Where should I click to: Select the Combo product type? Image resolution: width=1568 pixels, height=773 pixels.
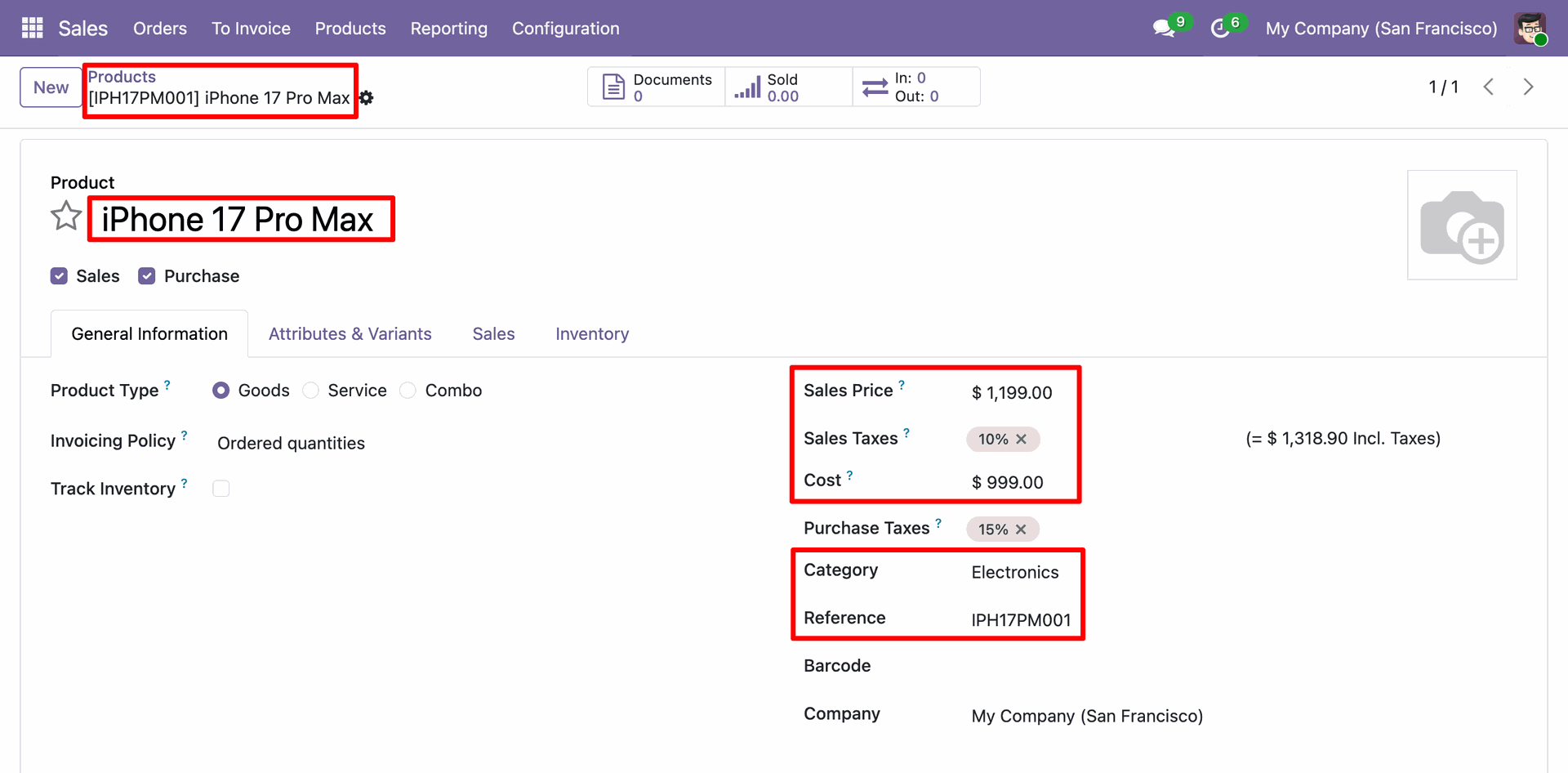[408, 391]
